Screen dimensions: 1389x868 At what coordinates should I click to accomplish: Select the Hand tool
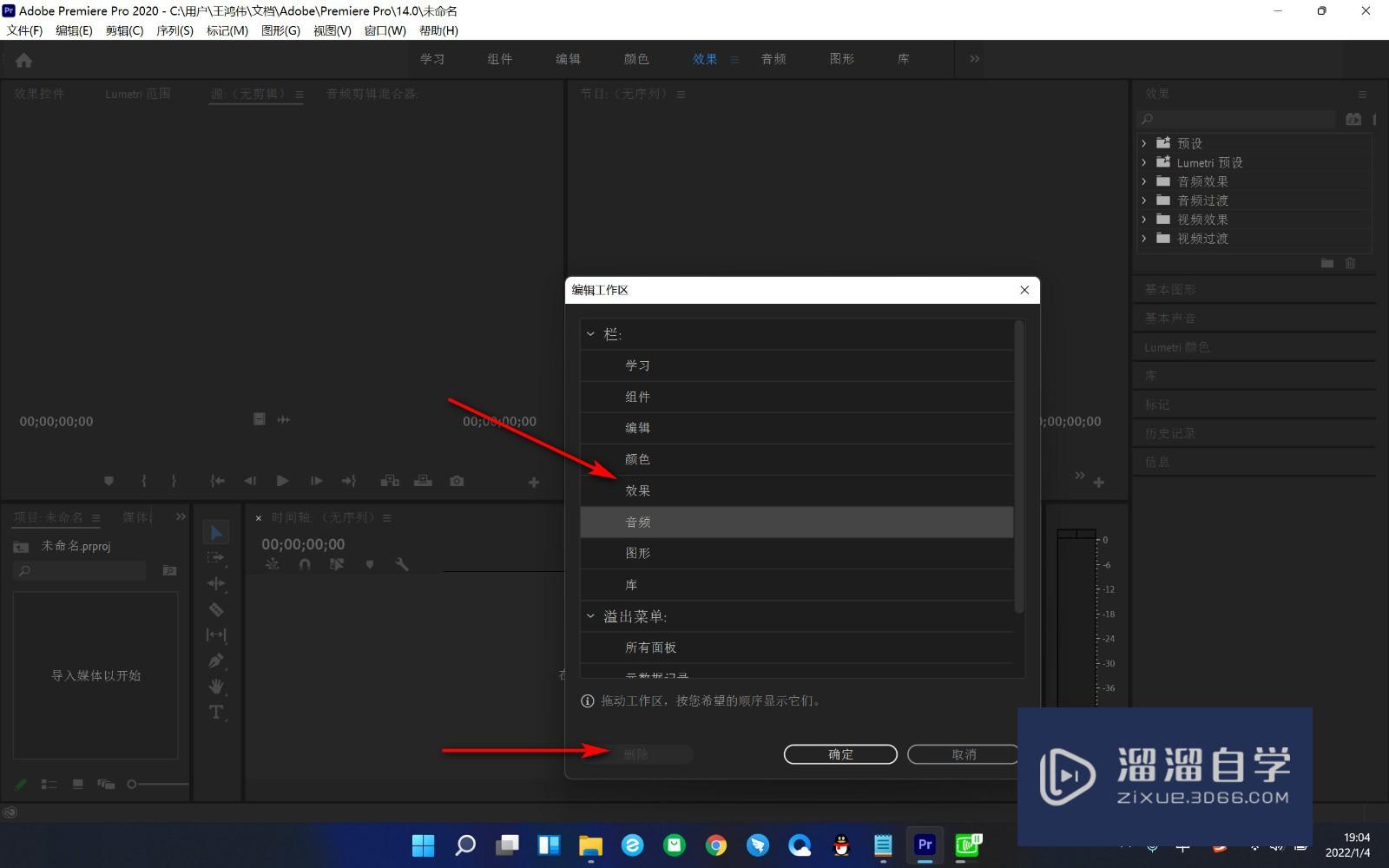pyautogui.click(x=216, y=686)
